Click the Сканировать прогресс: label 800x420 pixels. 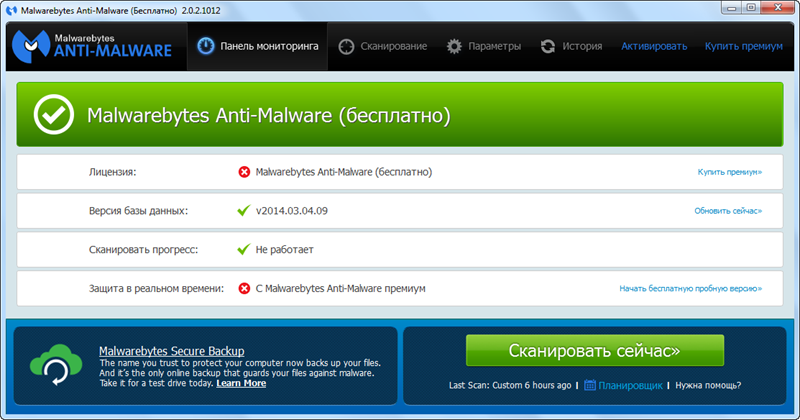point(143,250)
